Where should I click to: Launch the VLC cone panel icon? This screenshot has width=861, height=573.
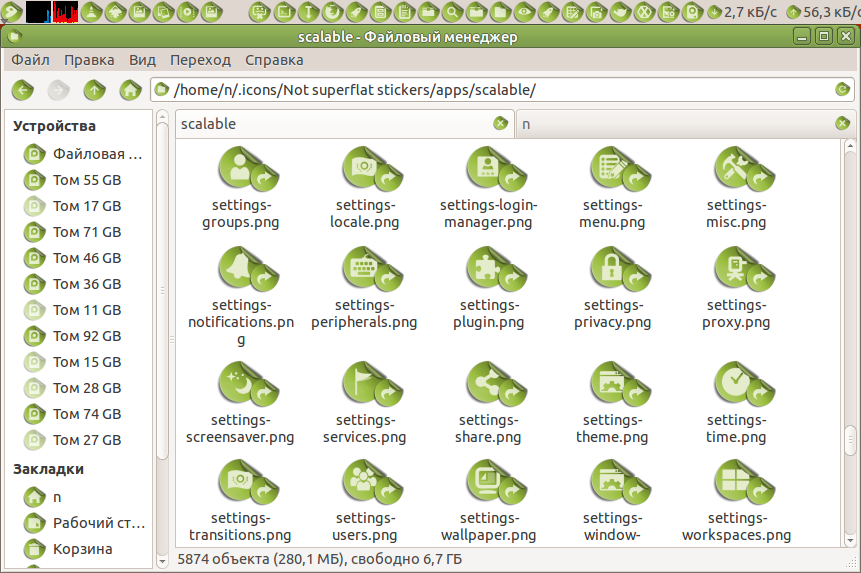pos(91,12)
